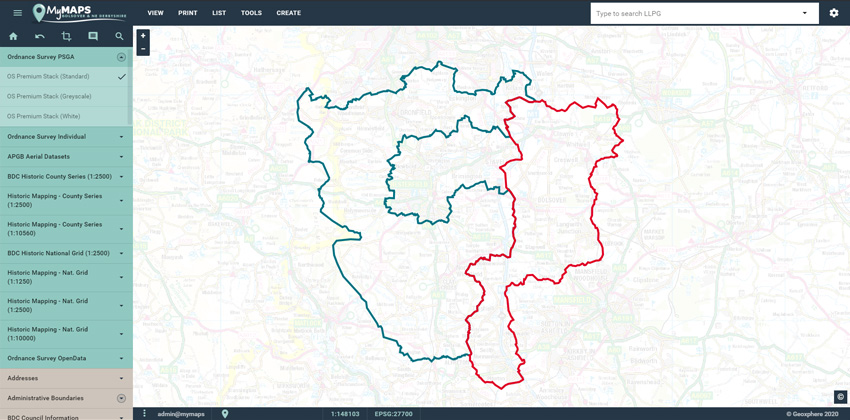850x420 pixels.
Task: Zoom in the map with plus button
Action: tap(143, 36)
